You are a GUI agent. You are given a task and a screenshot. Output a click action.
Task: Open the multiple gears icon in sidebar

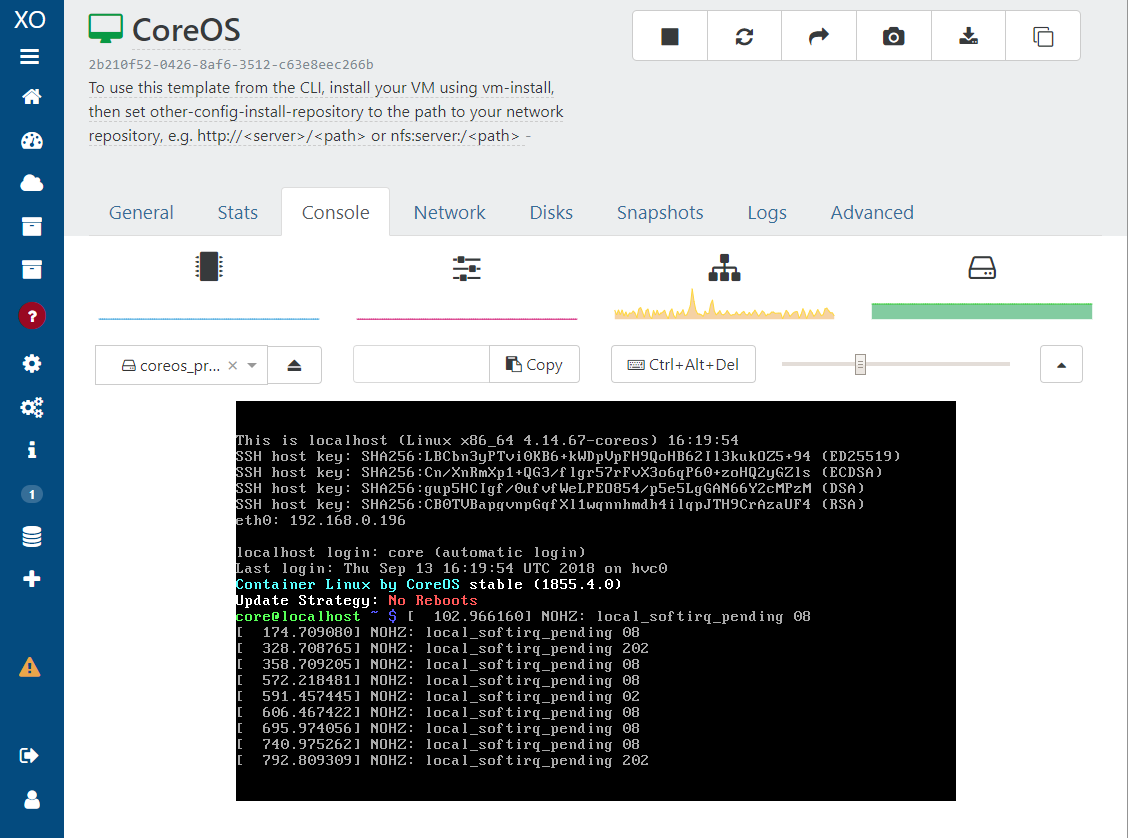[x=31, y=407]
